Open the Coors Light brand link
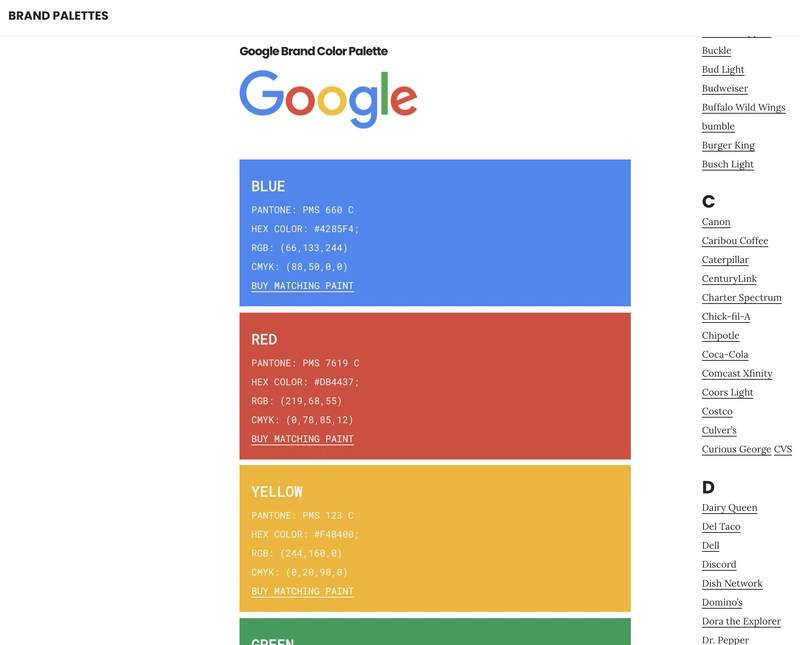Viewport: 800px width, 645px height. (727, 392)
